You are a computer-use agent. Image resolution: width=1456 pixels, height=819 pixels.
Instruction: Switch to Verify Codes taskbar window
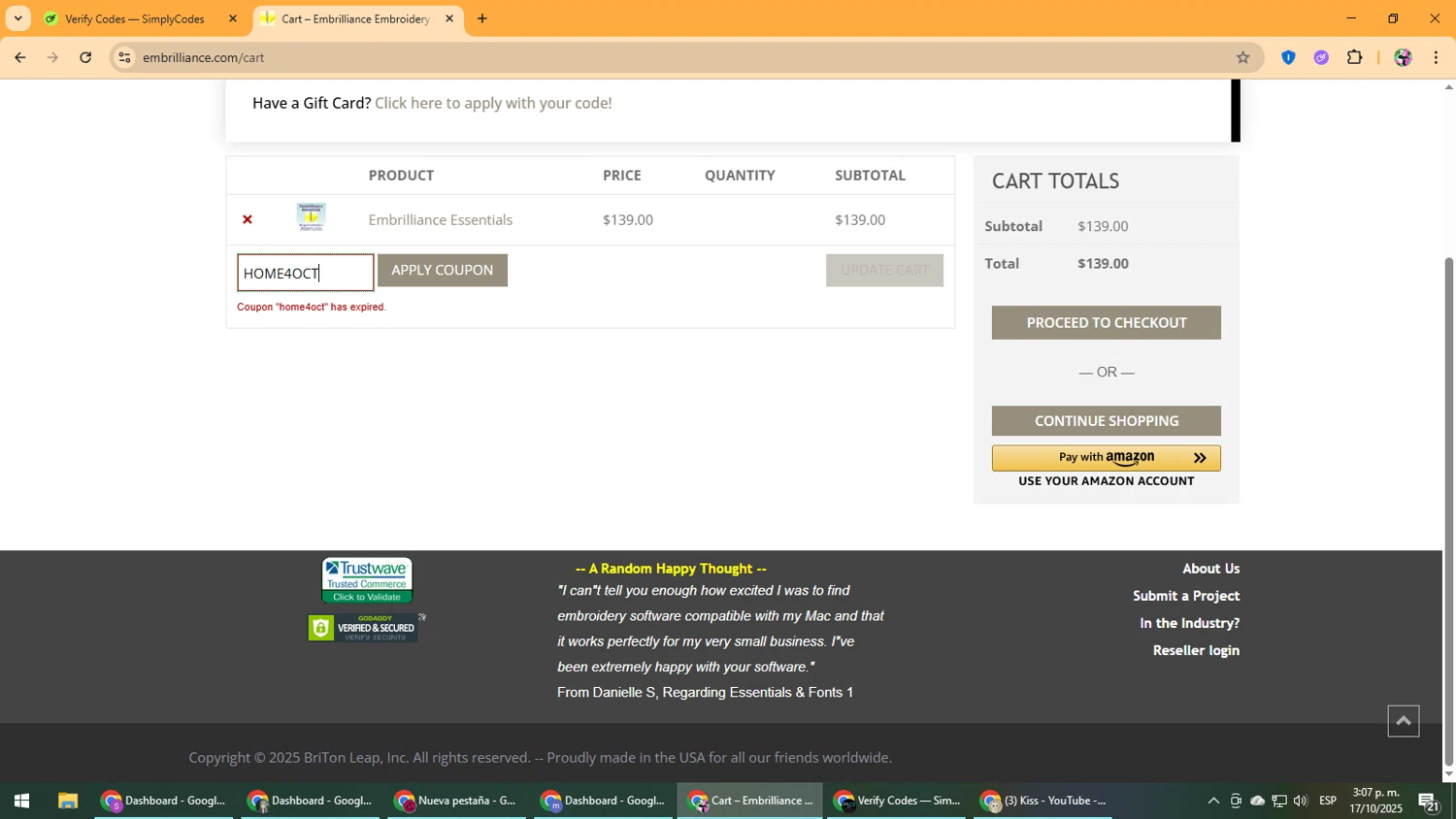pos(897,801)
